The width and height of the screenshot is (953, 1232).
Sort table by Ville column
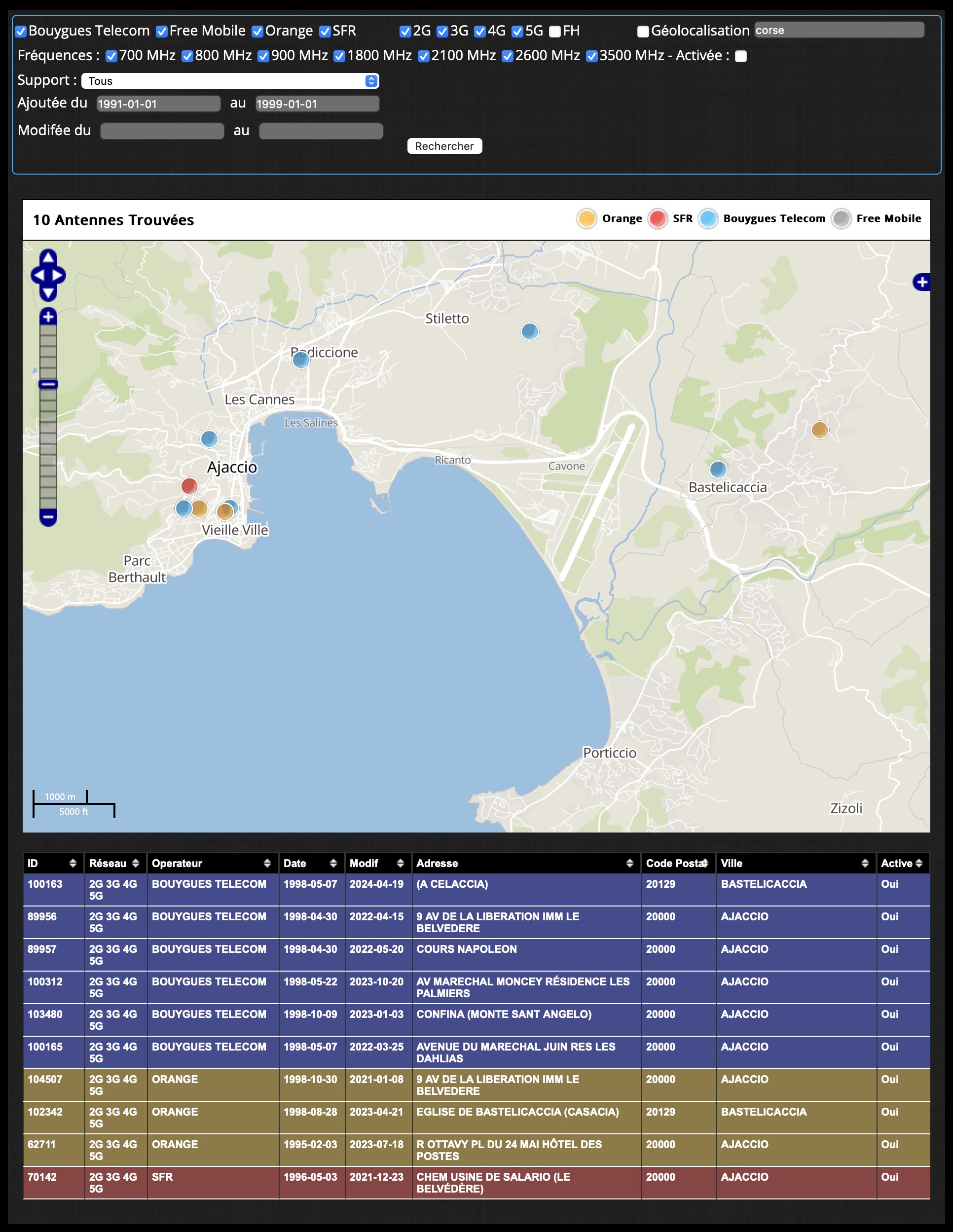click(x=796, y=863)
